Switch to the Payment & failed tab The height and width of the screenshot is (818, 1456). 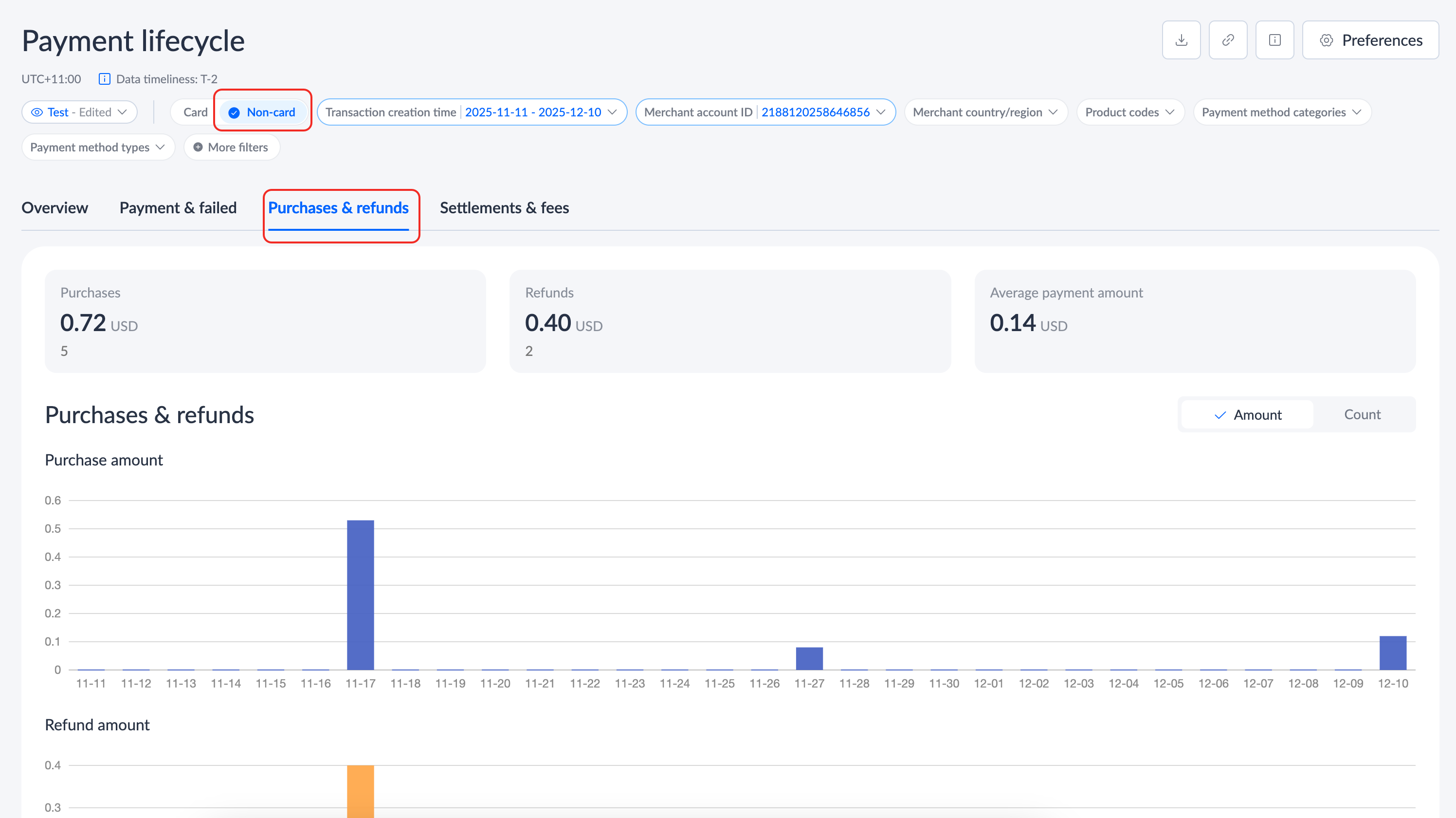(178, 207)
